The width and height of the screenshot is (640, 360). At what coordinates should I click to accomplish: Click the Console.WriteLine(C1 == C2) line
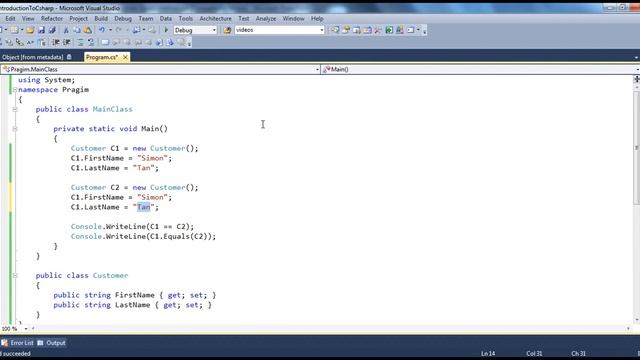(132, 227)
